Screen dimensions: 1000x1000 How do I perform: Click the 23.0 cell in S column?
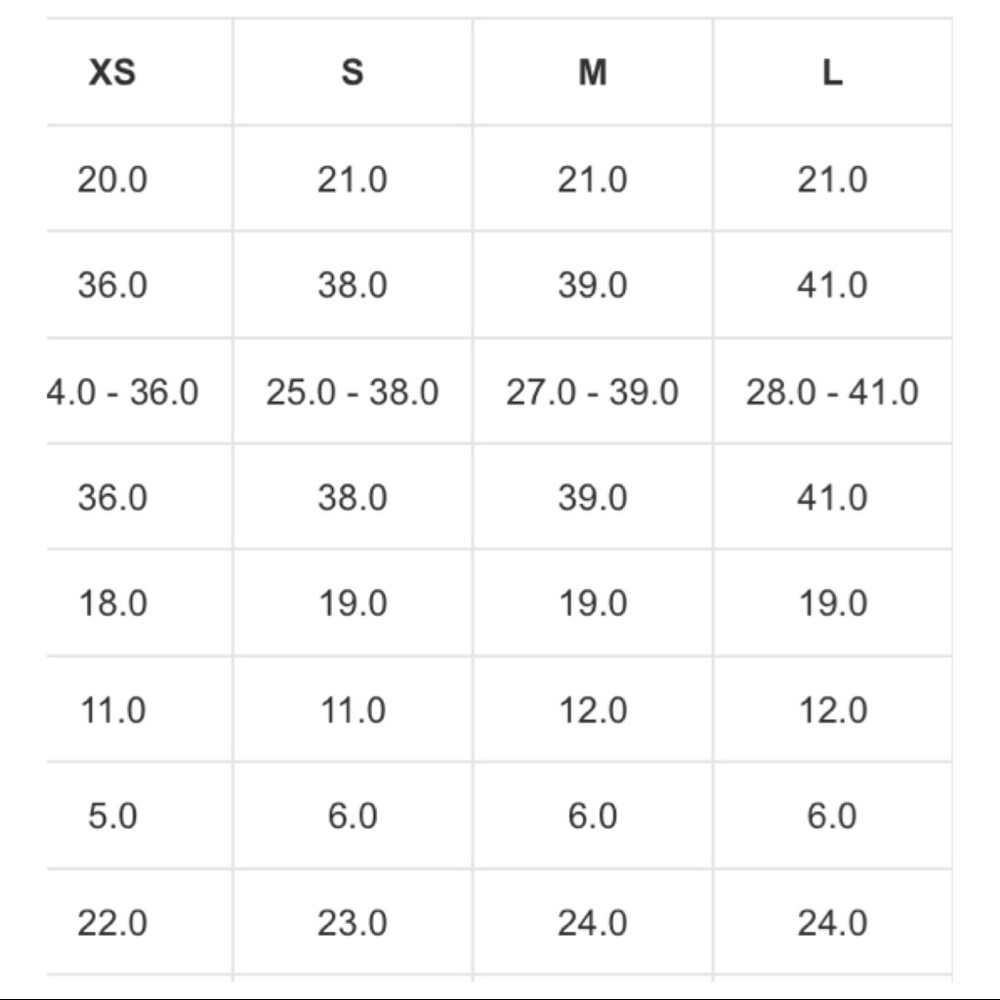coord(353,923)
